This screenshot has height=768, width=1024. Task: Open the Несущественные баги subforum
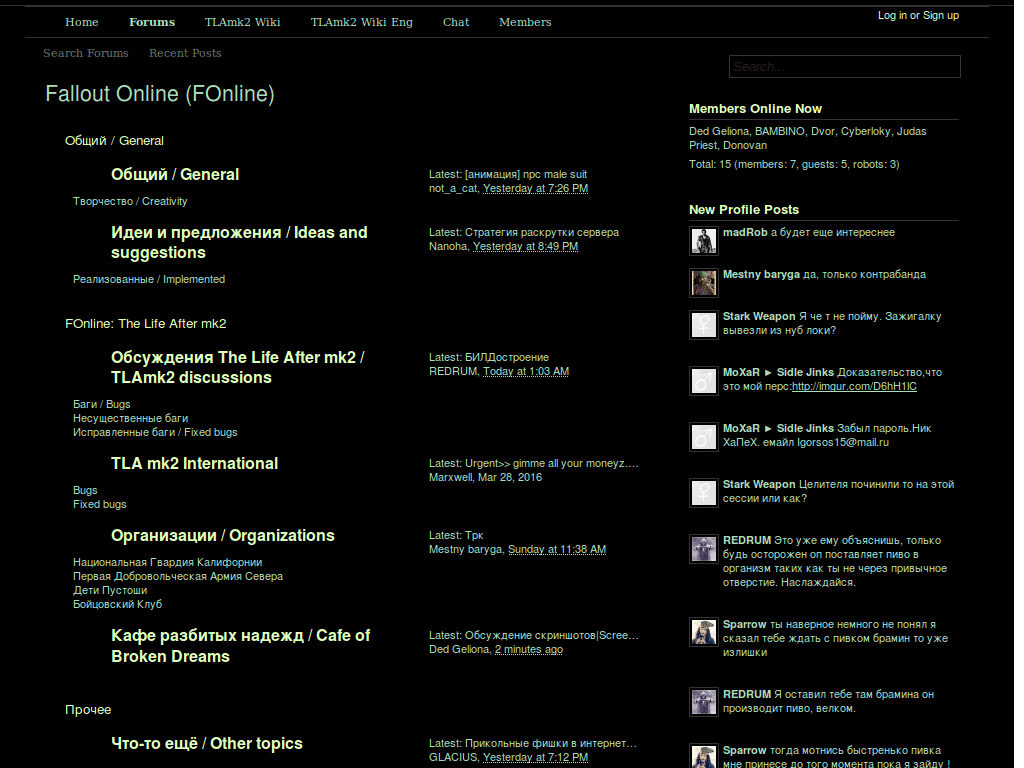click(131, 418)
